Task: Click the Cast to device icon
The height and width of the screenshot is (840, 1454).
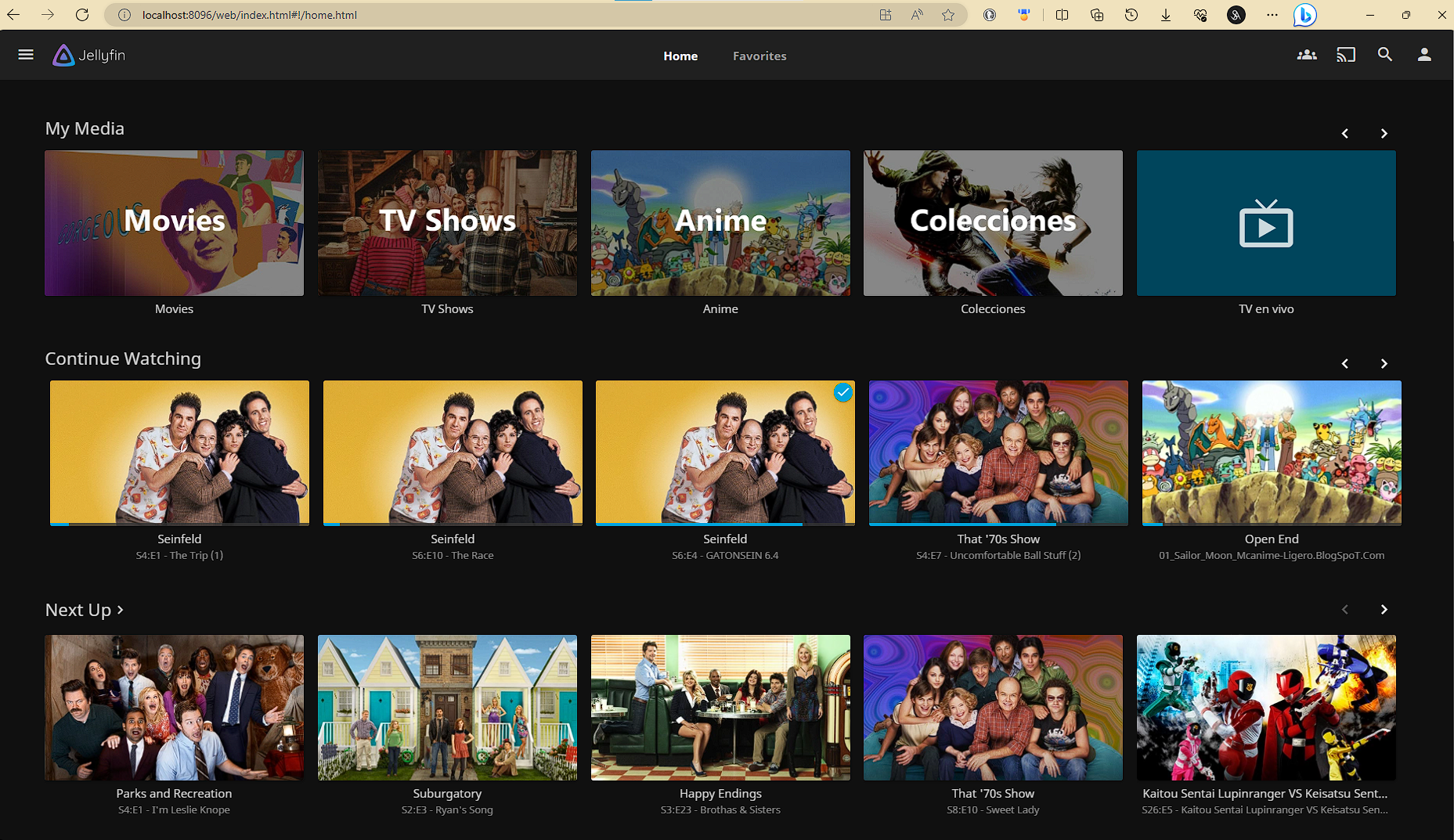Action: (1345, 55)
